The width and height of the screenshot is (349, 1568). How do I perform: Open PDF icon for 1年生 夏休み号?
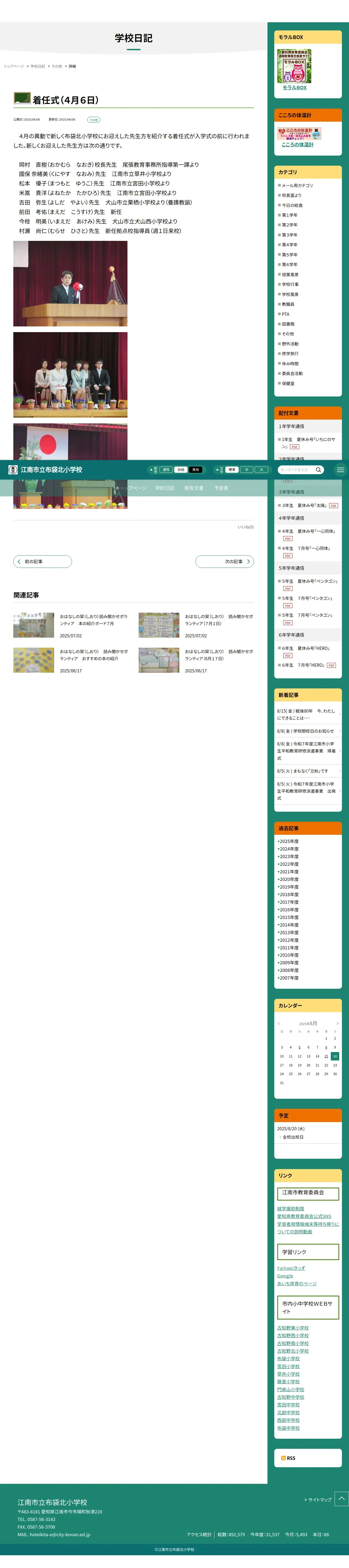click(x=295, y=447)
